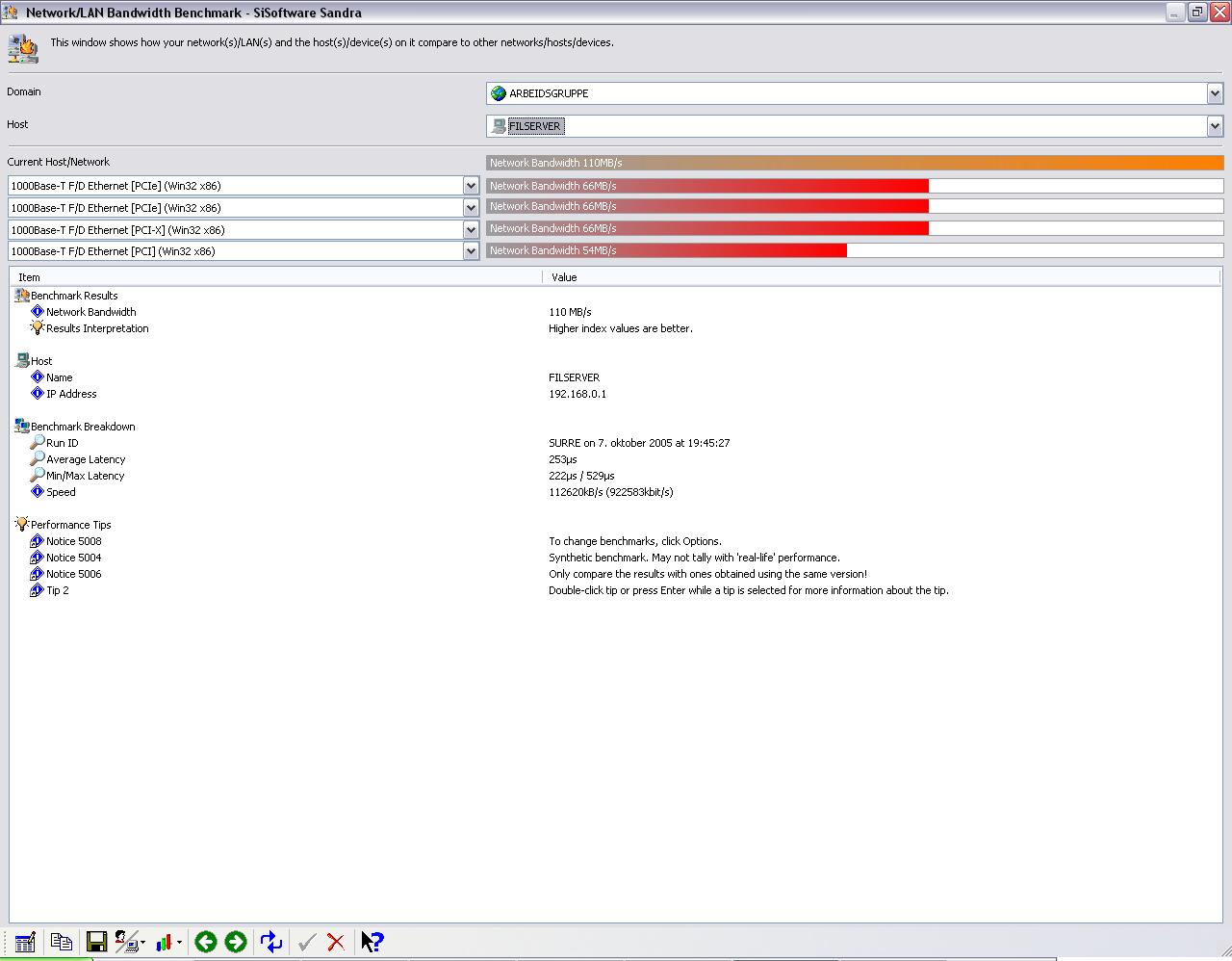Click the Options table icon in bottom toolbar
This screenshot has width=1232, height=961.
pyautogui.click(x=25, y=942)
